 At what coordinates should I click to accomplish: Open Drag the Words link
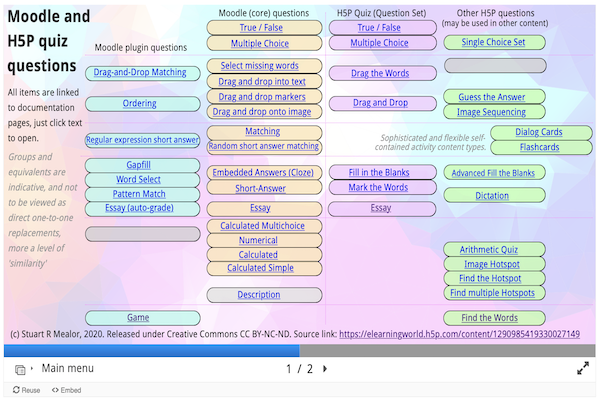[x=380, y=73]
